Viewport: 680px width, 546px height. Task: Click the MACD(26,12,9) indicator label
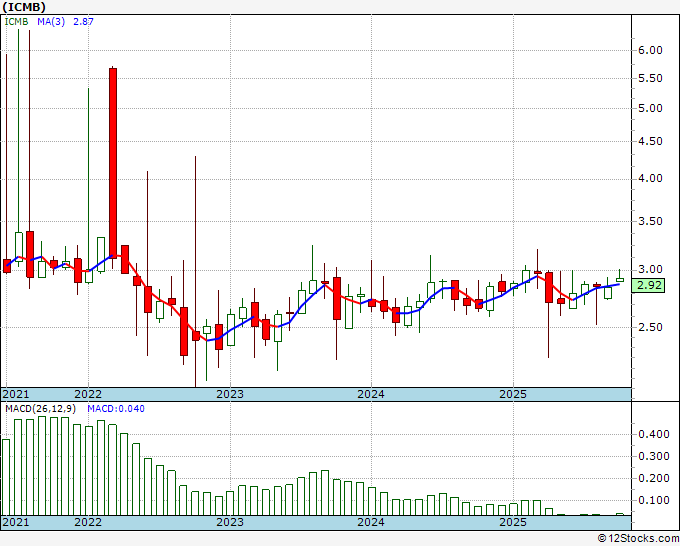pos(41,409)
